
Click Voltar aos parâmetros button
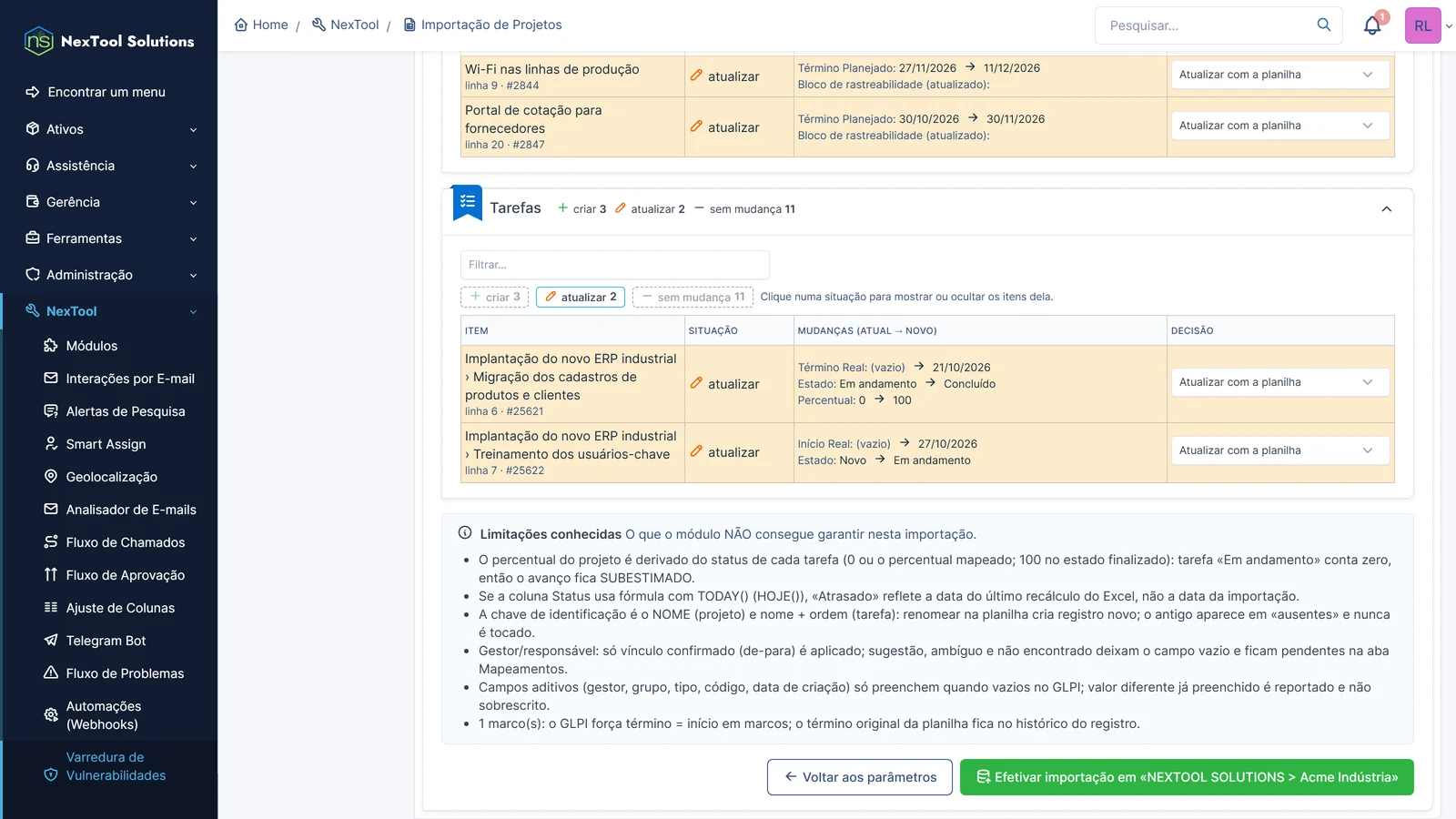pos(860,777)
